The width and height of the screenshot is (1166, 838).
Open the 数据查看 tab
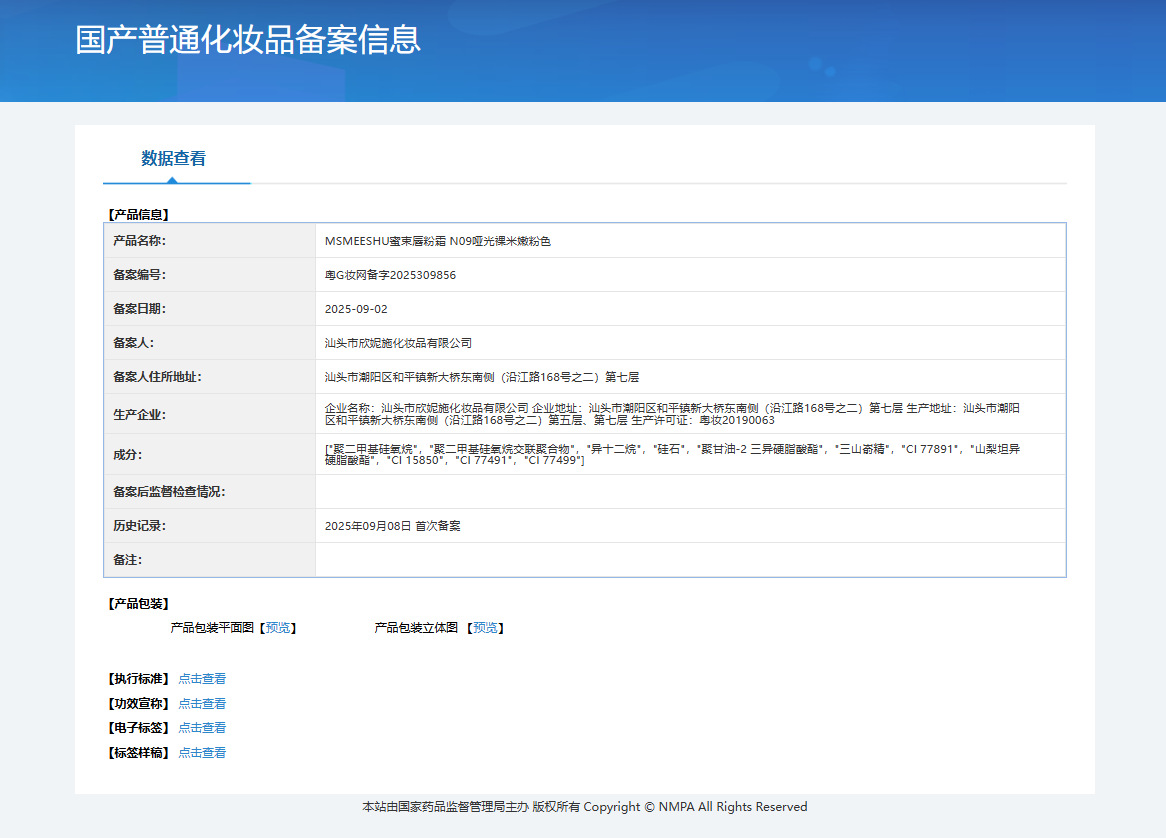(173, 158)
